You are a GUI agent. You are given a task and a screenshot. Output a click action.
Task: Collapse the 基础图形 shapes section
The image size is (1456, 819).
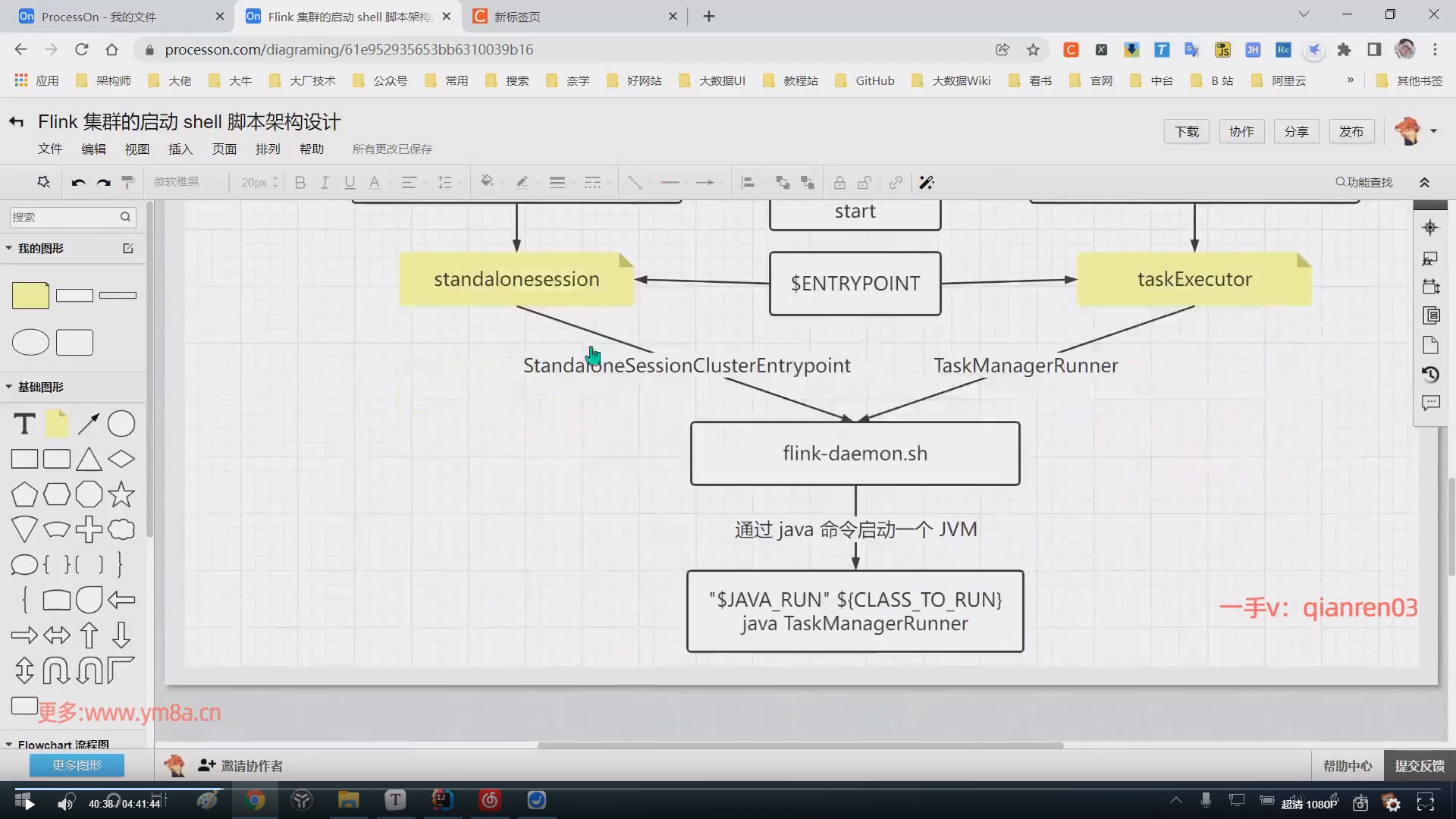point(9,388)
